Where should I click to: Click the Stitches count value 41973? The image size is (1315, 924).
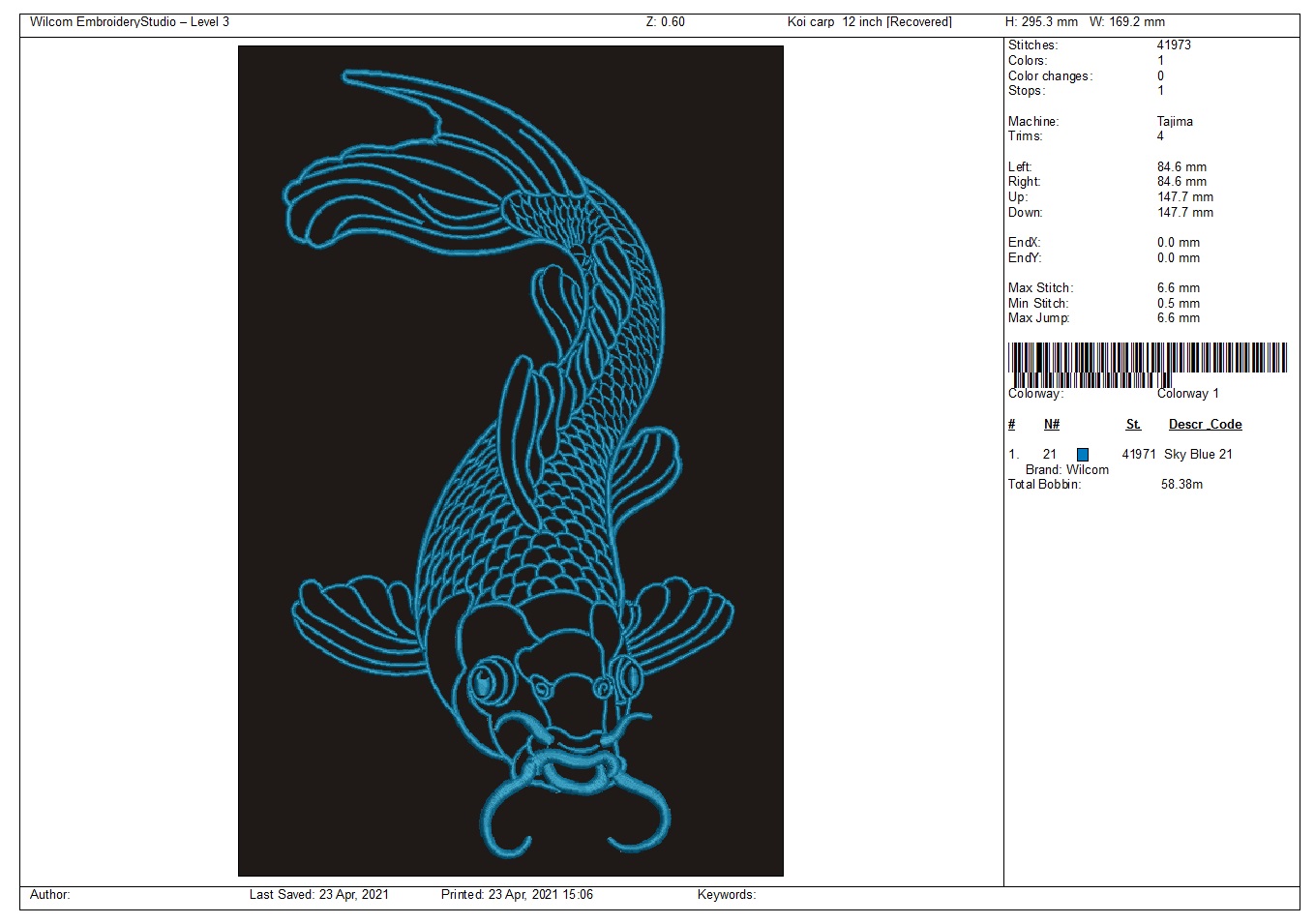[1174, 45]
